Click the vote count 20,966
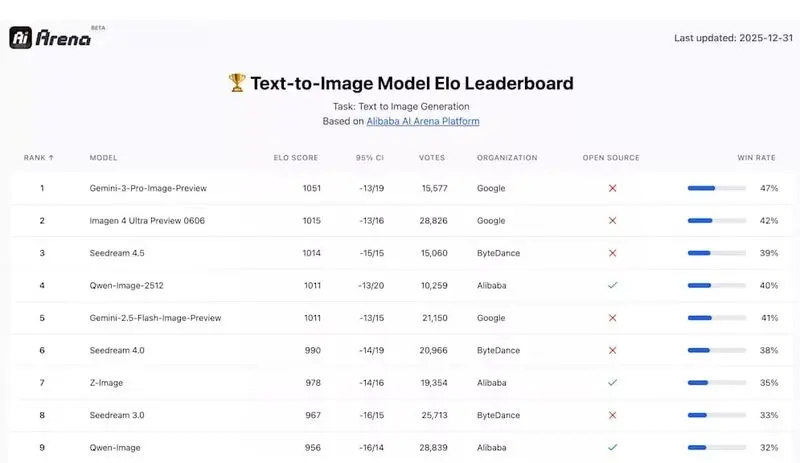Viewport: 800px width, 463px height. click(x=433, y=350)
